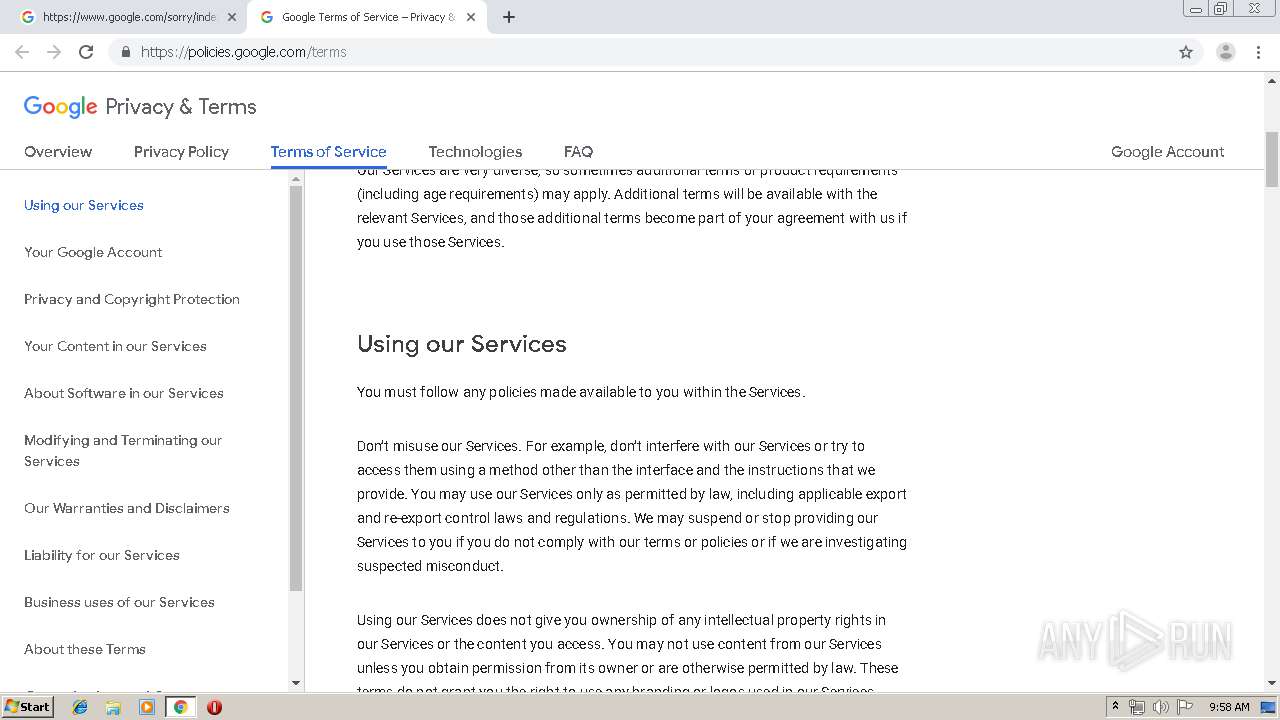The width and height of the screenshot is (1280, 720).
Task: Open the Google Account link
Action: pyautogui.click(x=1167, y=152)
